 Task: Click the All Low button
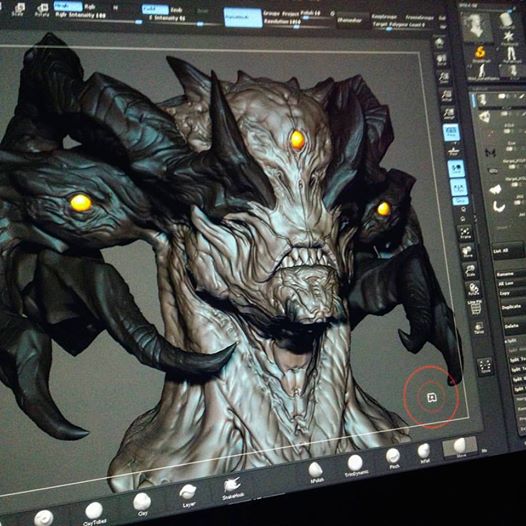512,284
